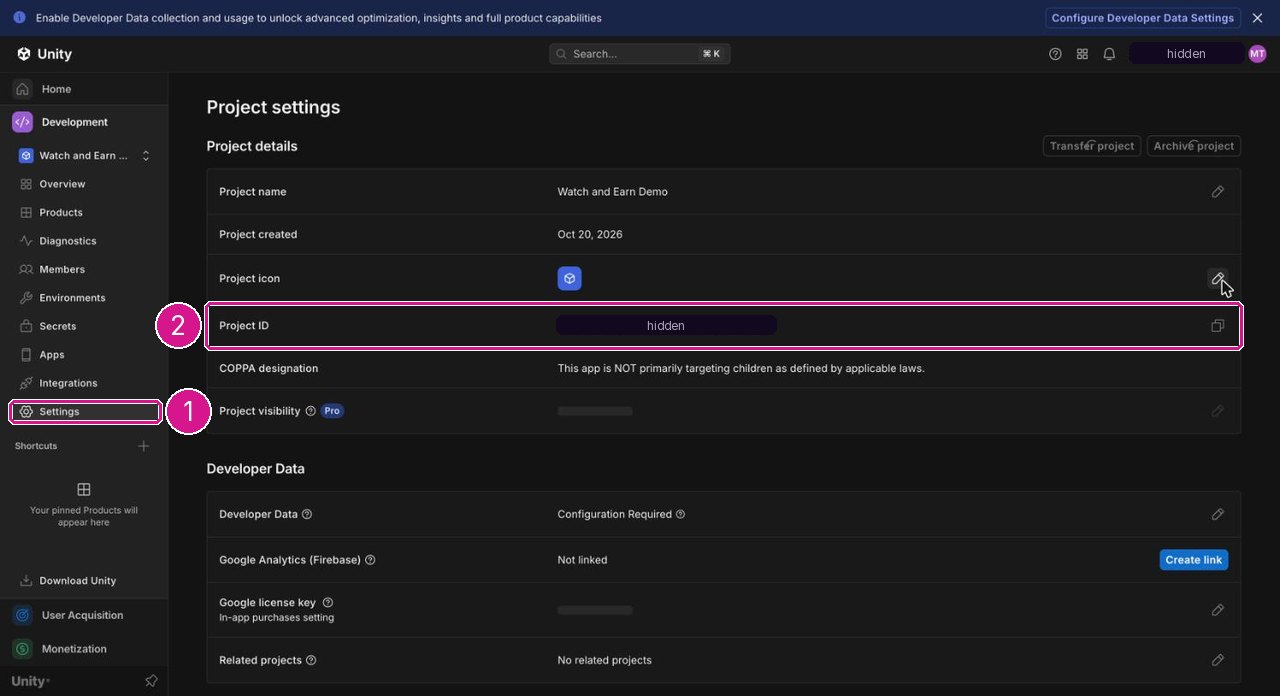The height and width of the screenshot is (696, 1280).
Task: Click Transfer project button
Action: coord(1092,146)
